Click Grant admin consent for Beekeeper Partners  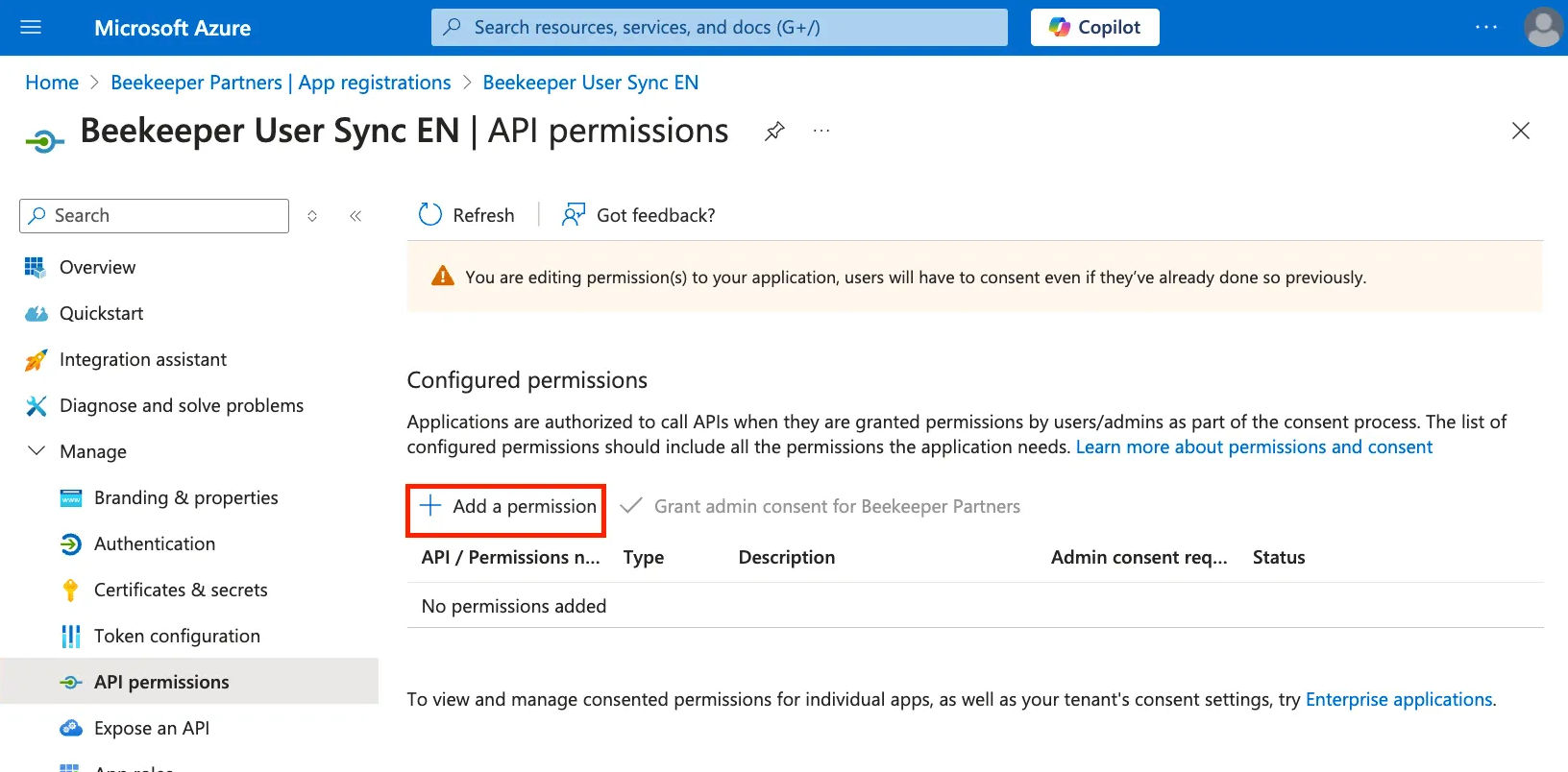point(821,507)
